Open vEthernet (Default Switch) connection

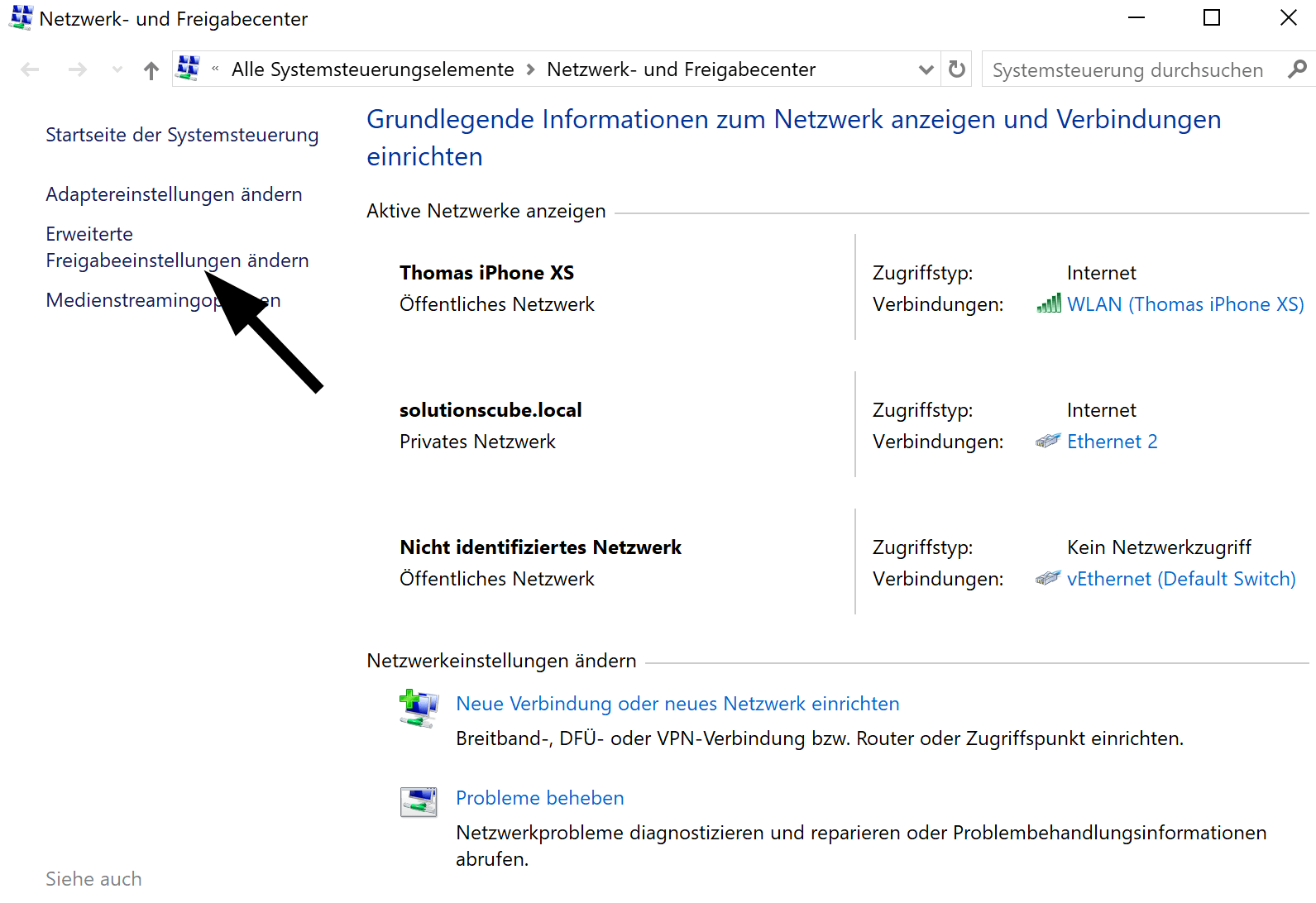tap(1181, 579)
